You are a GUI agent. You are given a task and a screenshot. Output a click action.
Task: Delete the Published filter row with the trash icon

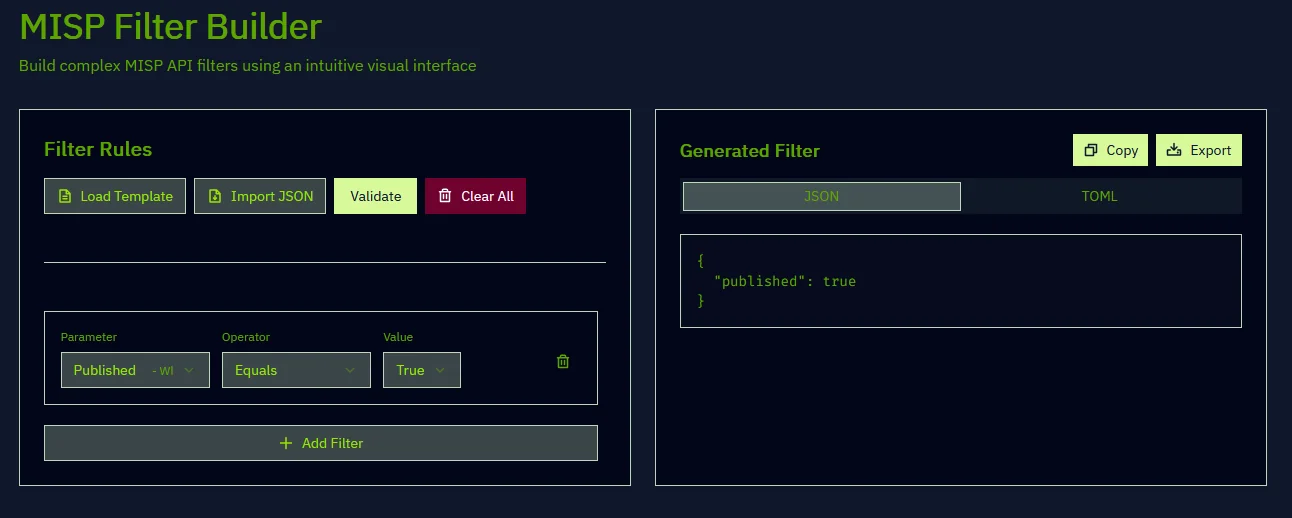563,362
